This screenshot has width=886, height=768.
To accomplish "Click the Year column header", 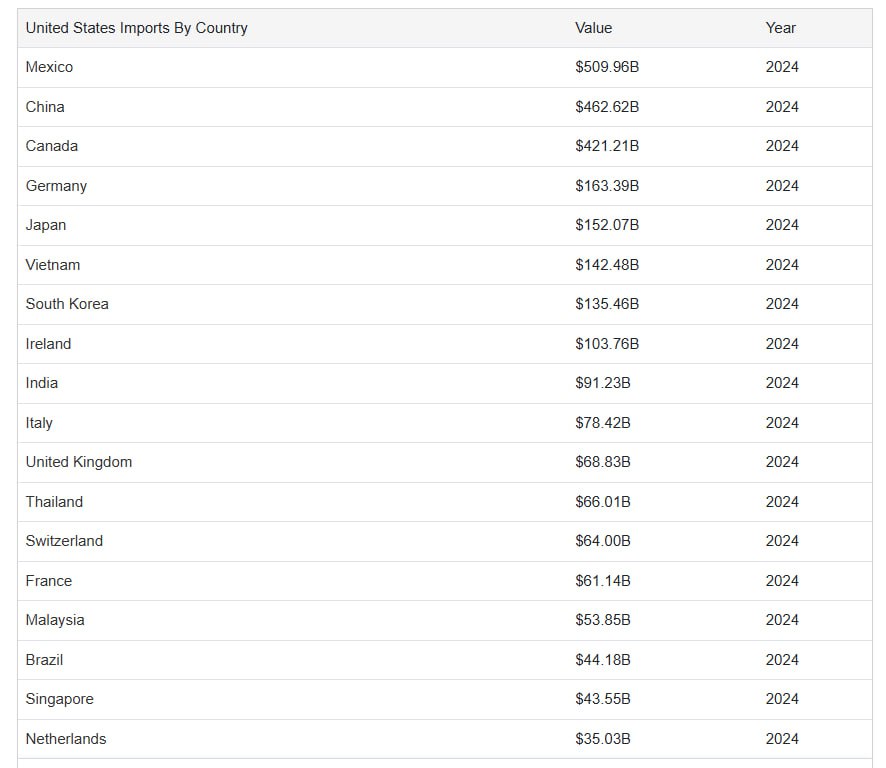I will (780, 28).
